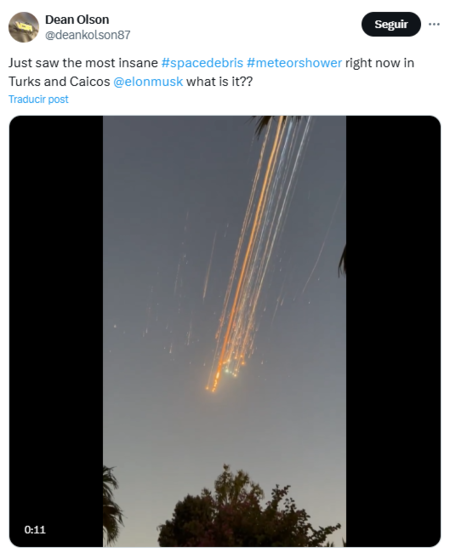Click the text 'right now in'
Viewport: 450px width, 553px height.
[x=379, y=63]
